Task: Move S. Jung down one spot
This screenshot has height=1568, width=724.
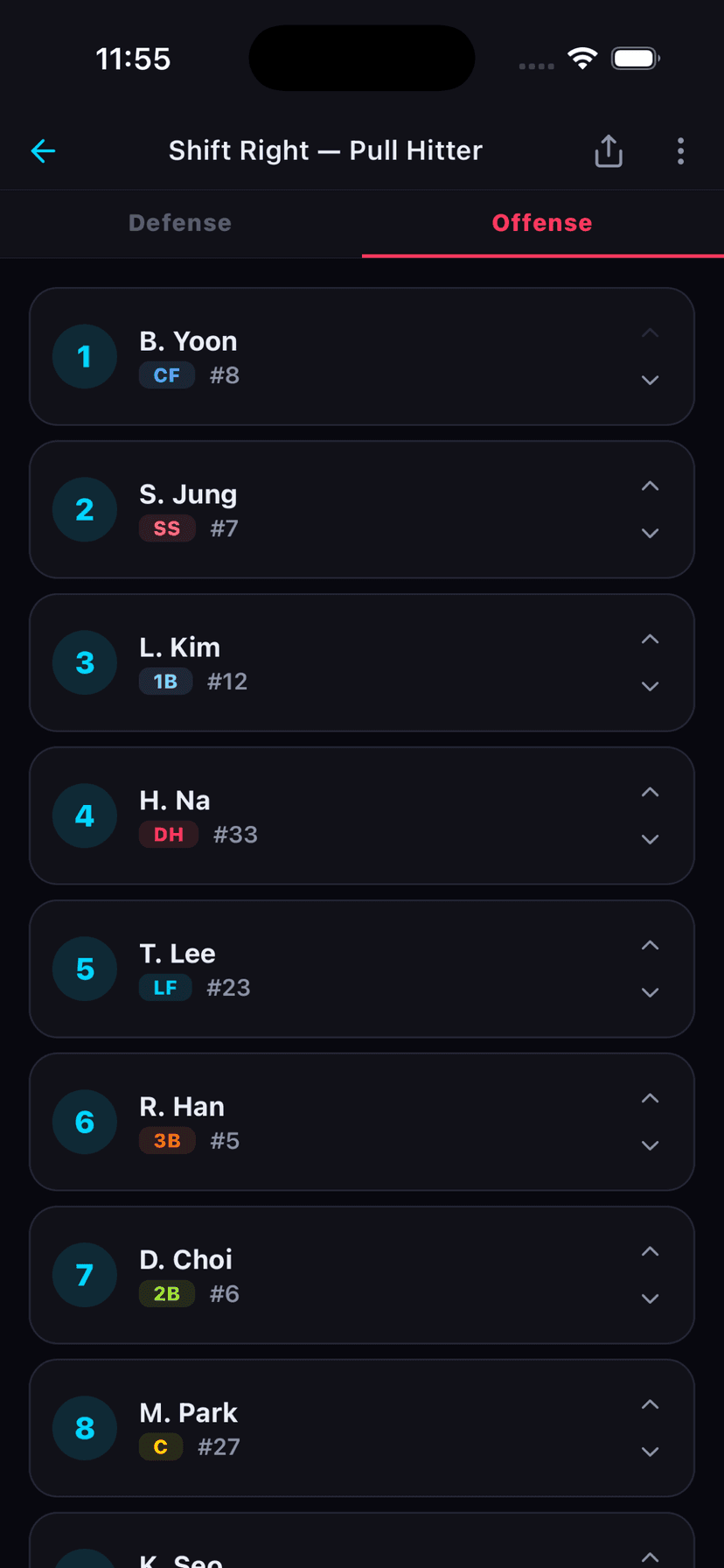Action: (650, 534)
